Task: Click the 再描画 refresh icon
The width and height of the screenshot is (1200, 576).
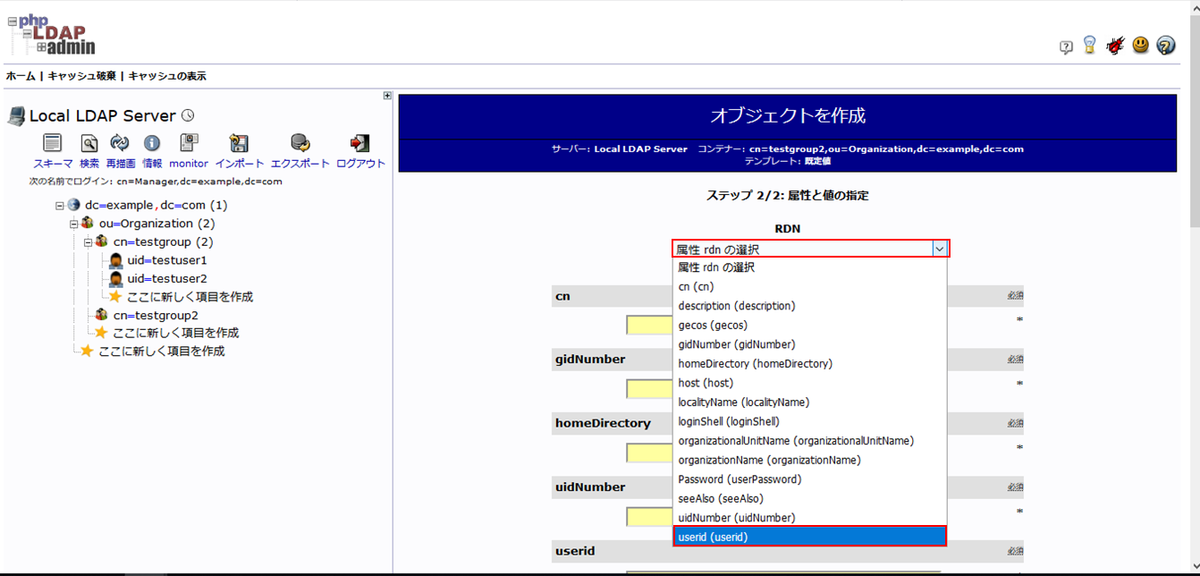Action: [120, 143]
